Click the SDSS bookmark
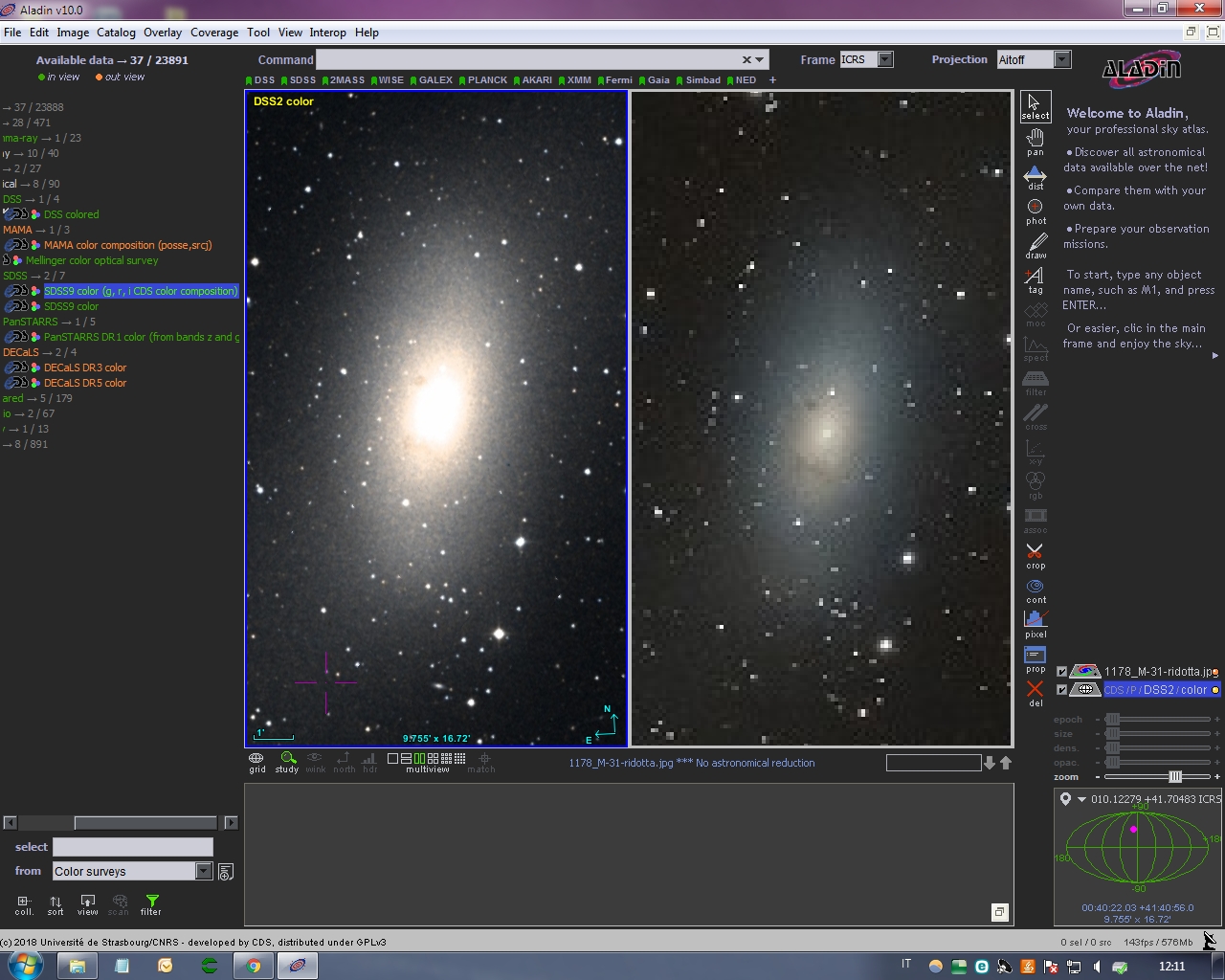 point(299,80)
